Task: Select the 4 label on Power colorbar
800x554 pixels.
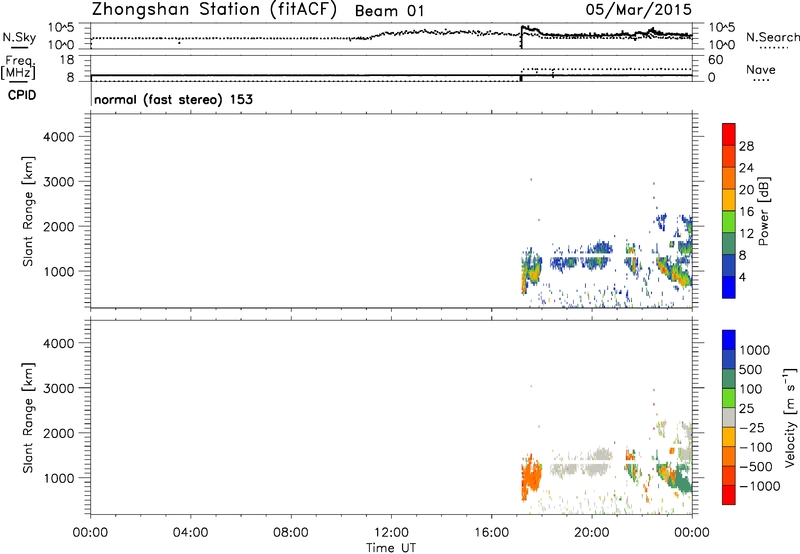Action: (742, 278)
